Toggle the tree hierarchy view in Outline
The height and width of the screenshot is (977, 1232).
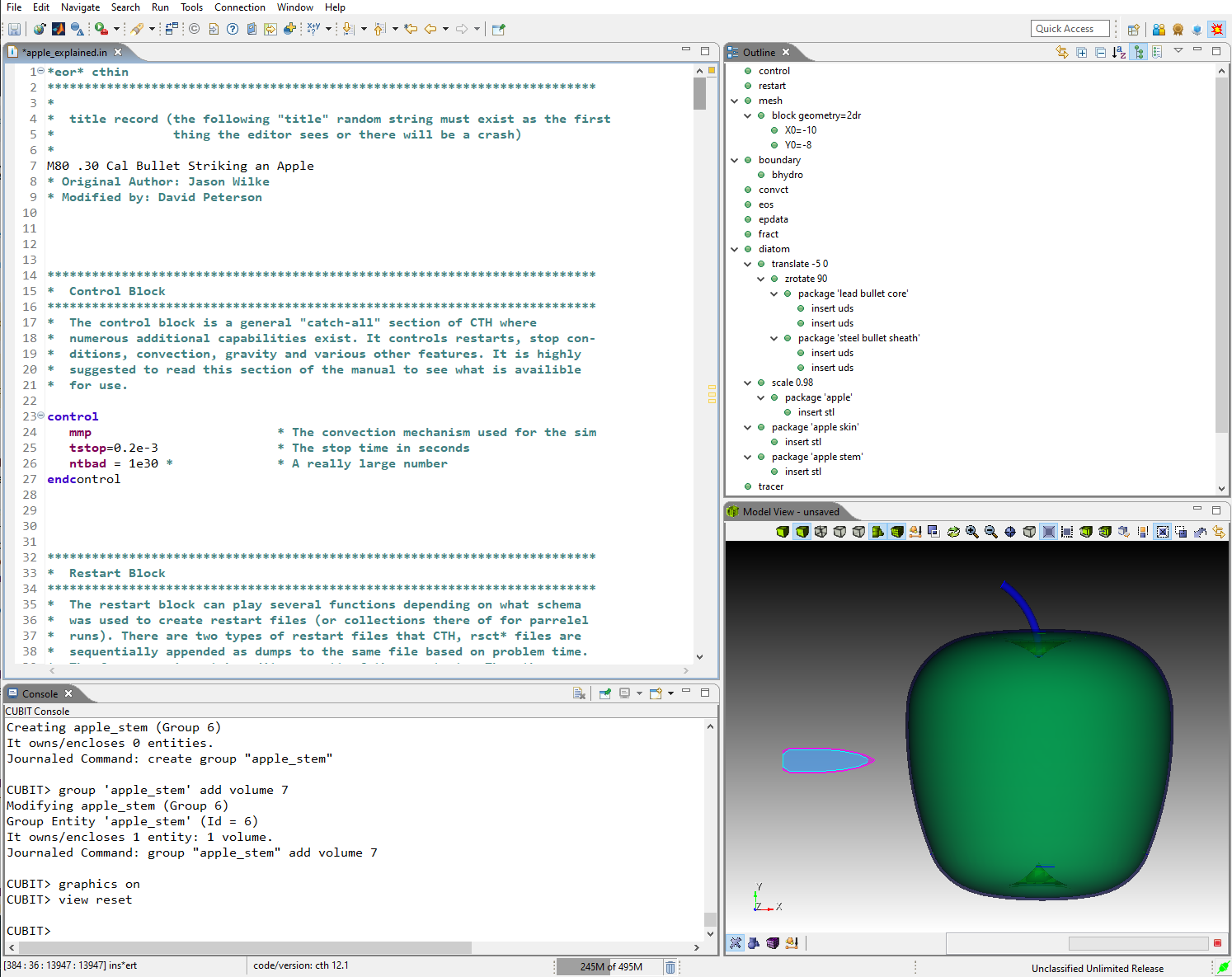tap(1139, 52)
